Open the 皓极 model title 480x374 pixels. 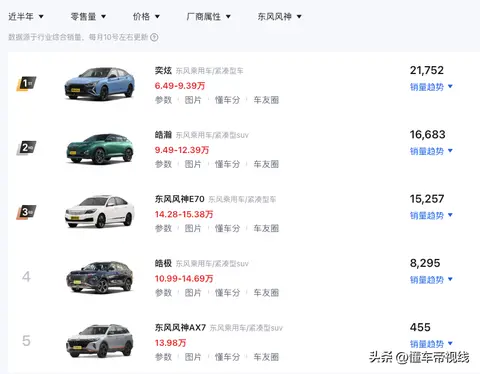tap(163, 263)
